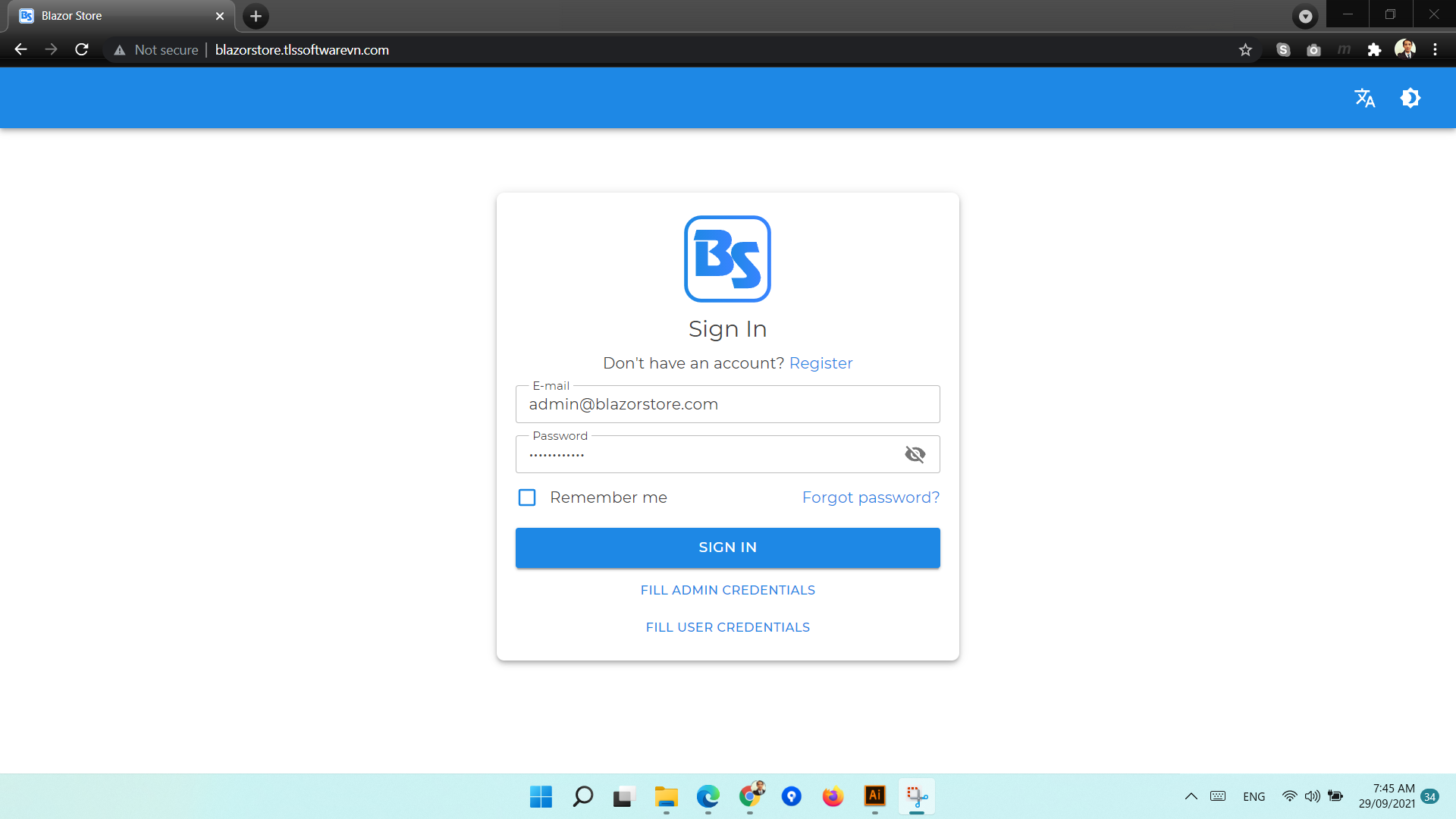Open the Chrome three-dot menu

tap(1435, 49)
